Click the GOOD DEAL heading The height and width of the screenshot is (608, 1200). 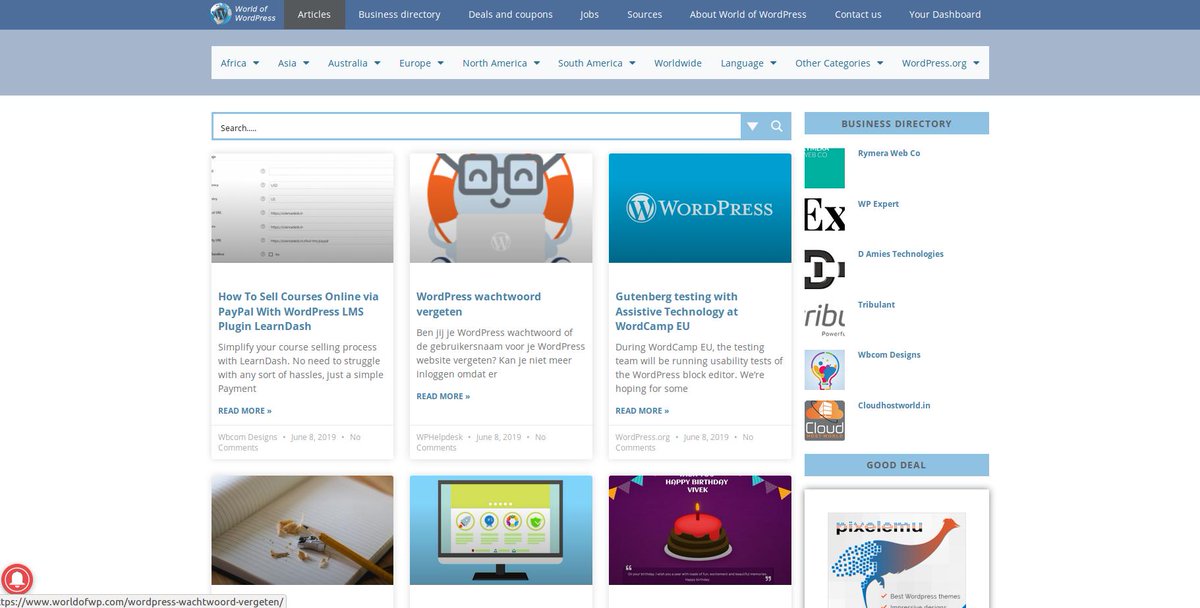pyautogui.click(x=897, y=465)
